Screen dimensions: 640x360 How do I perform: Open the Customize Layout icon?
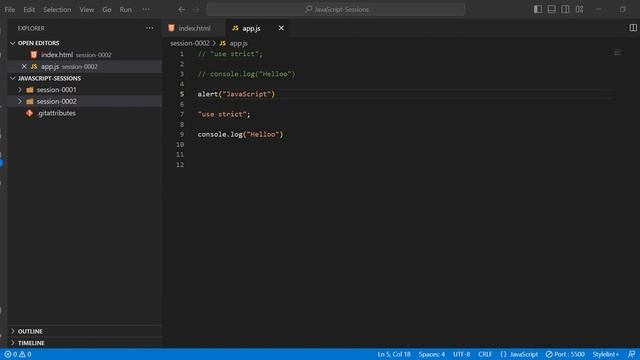(579, 9)
